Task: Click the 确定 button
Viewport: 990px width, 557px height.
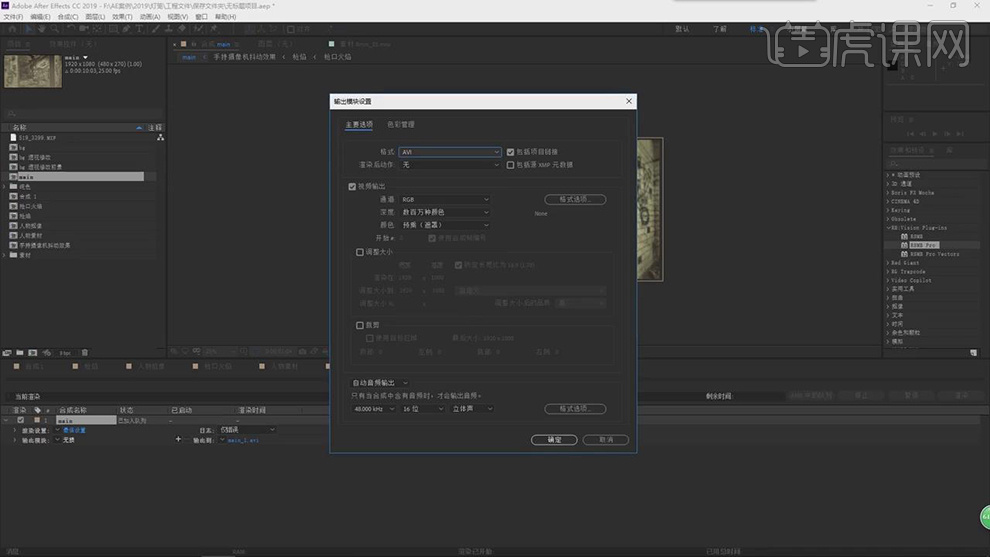Action: coord(553,439)
